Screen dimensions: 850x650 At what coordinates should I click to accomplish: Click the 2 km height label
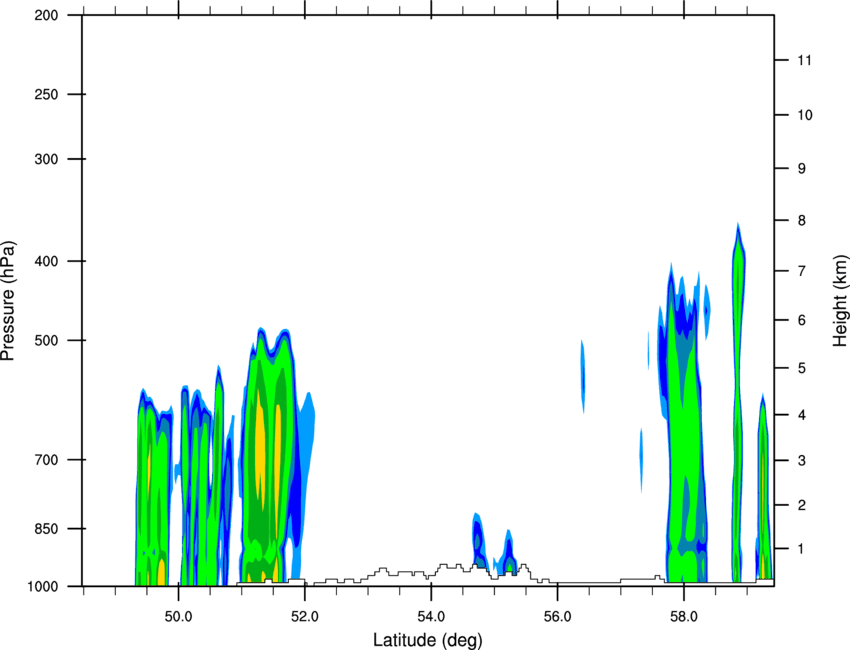[802, 505]
